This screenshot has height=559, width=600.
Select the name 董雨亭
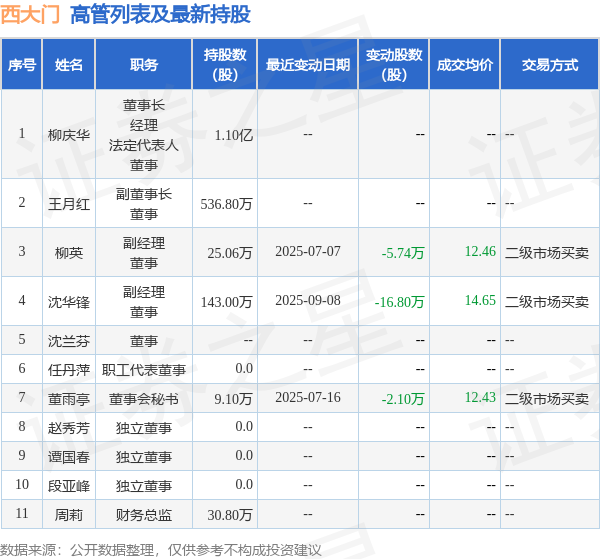click(x=69, y=399)
